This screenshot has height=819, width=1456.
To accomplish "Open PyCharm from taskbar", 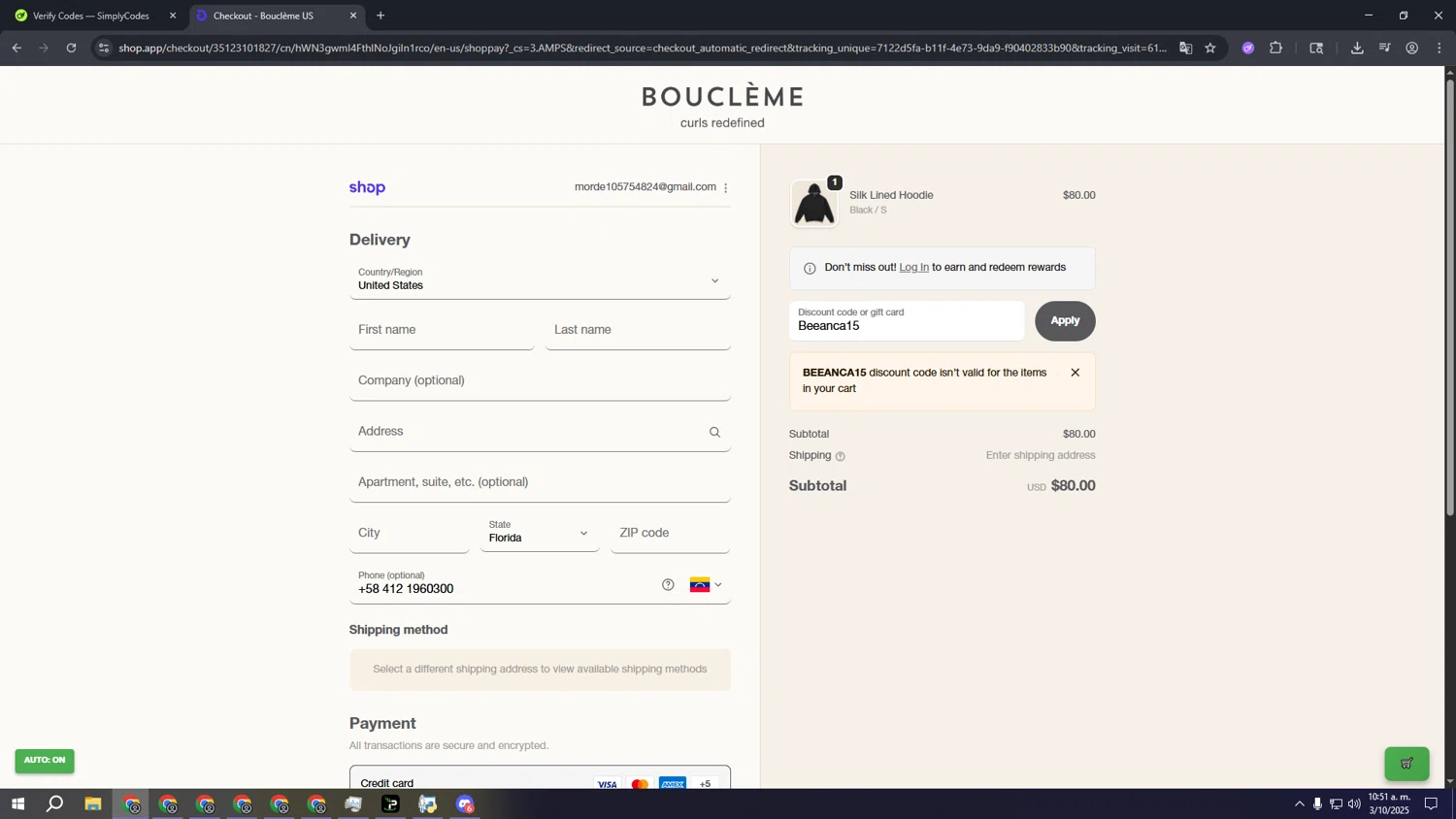I will point(390,803).
